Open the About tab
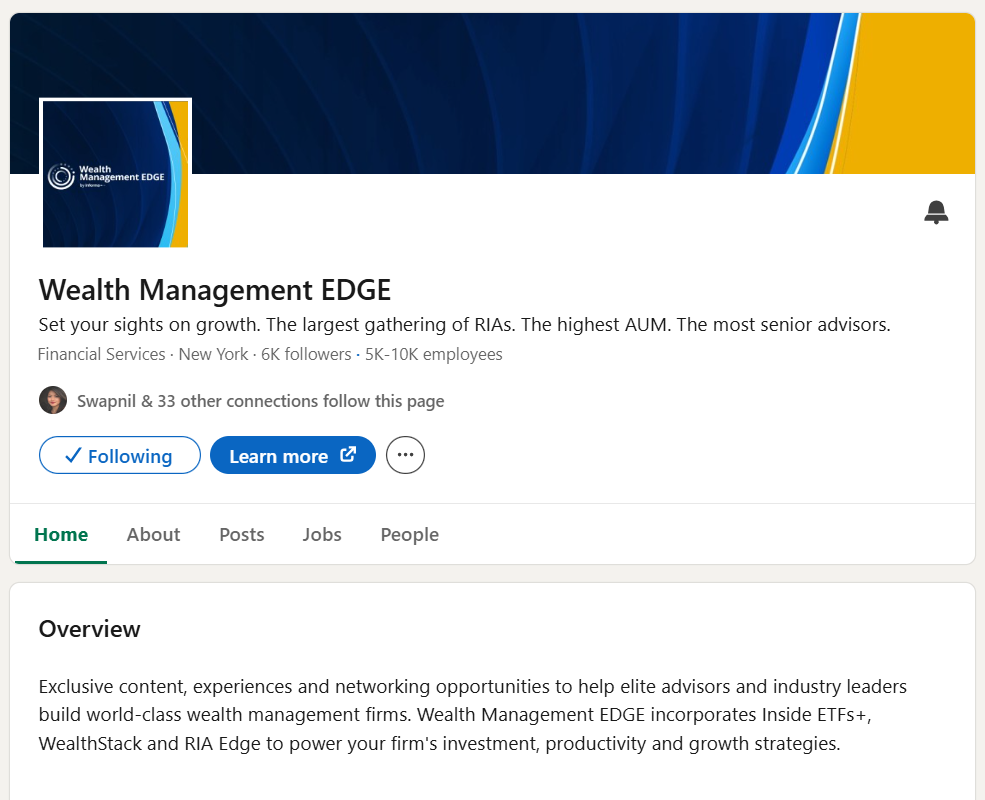Screen dimensions: 985x800 coord(153,535)
